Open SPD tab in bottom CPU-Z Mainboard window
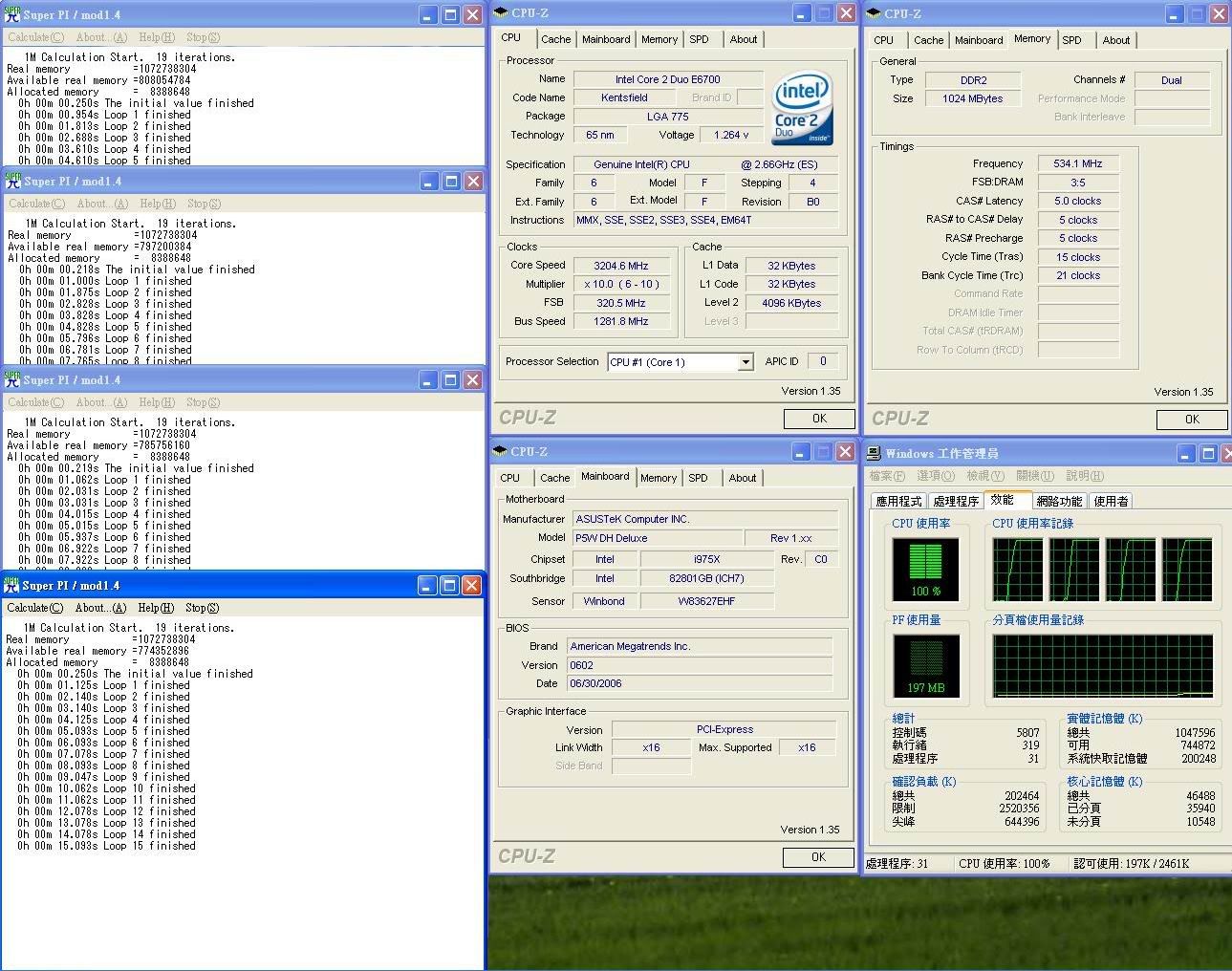The height and width of the screenshot is (971, 1232). 699,478
